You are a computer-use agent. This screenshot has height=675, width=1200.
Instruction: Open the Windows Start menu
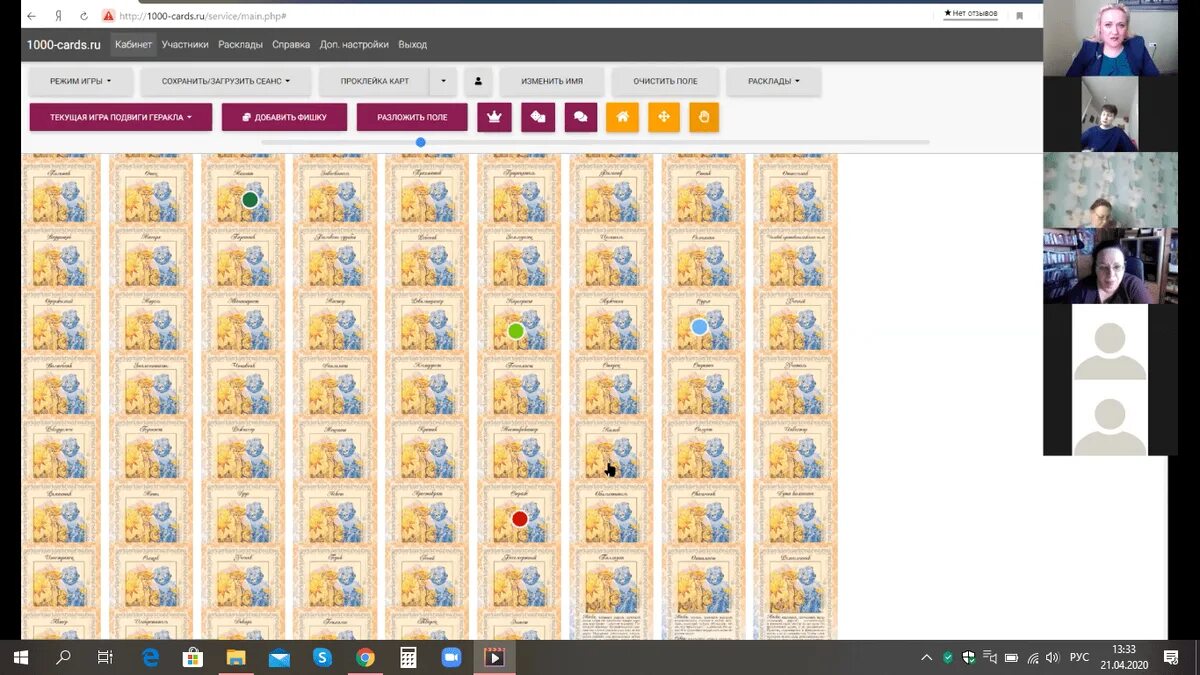coord(20,657)
